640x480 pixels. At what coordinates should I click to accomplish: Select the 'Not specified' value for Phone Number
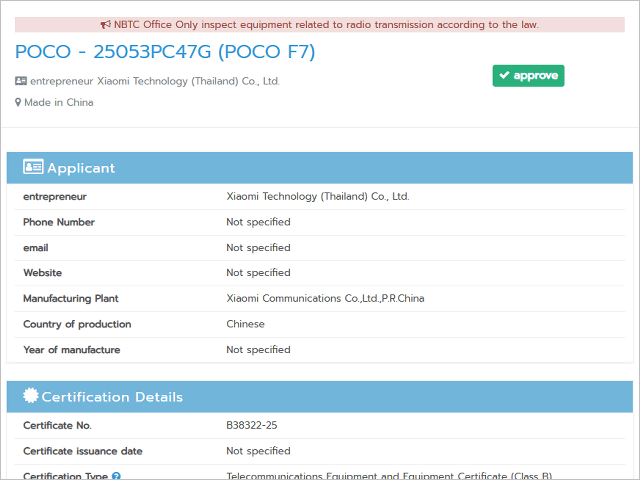pyautogui.click(x=258, y=222)
